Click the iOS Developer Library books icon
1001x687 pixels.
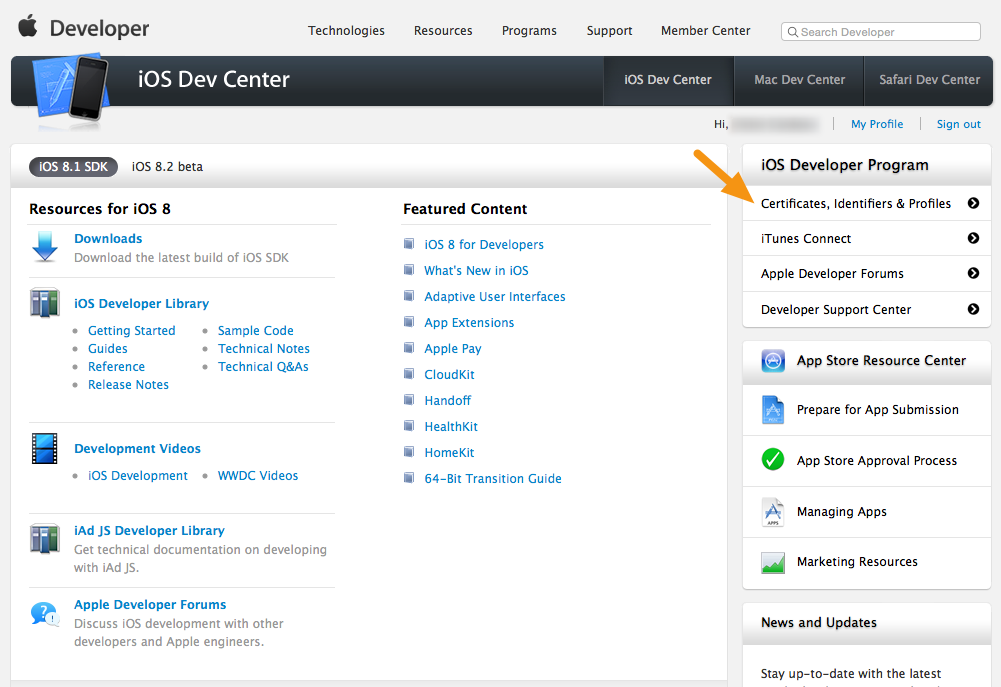[x=45, y=303]
